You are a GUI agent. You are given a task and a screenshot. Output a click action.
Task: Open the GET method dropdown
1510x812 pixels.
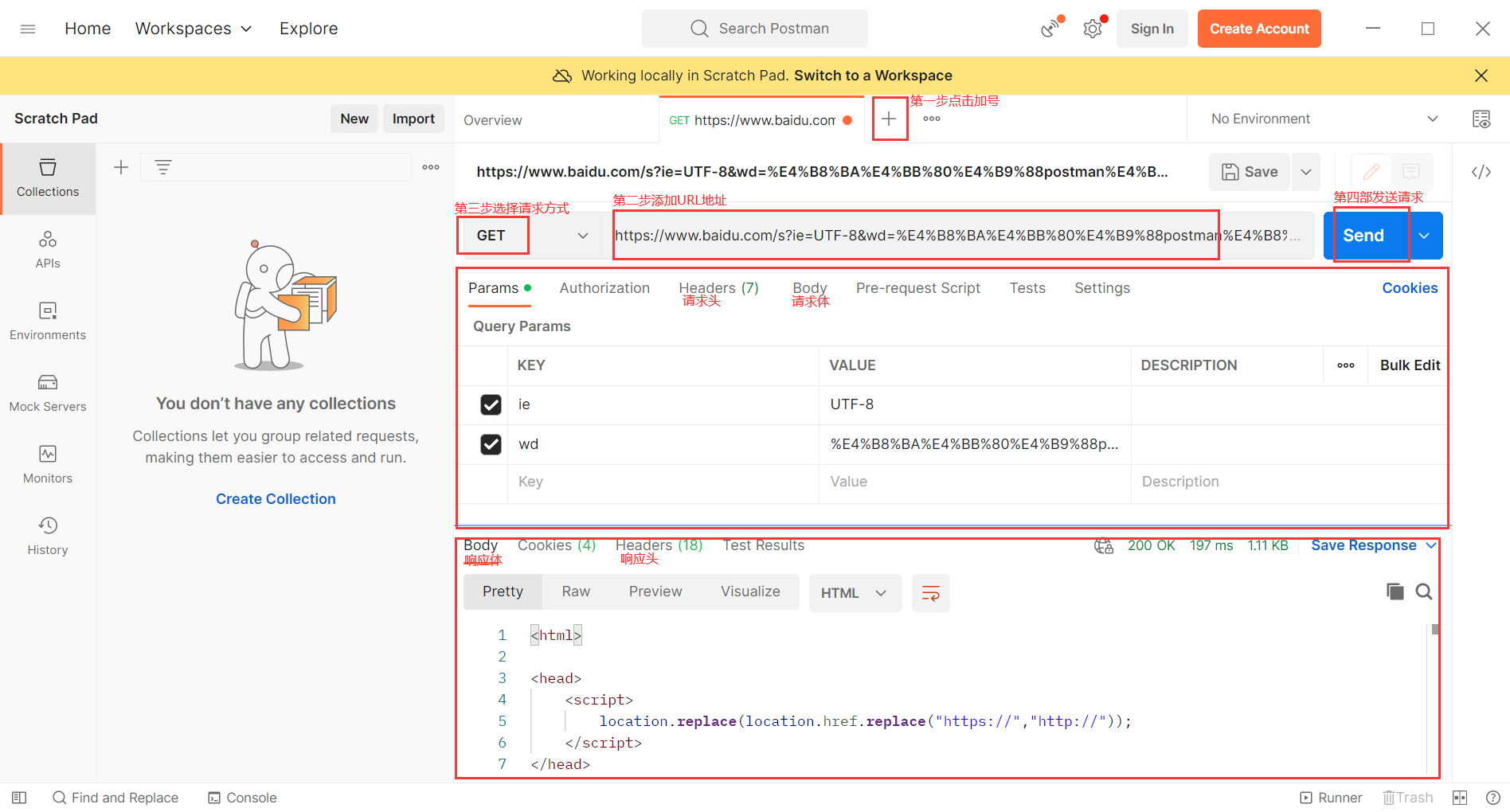[x=532, y=236]
